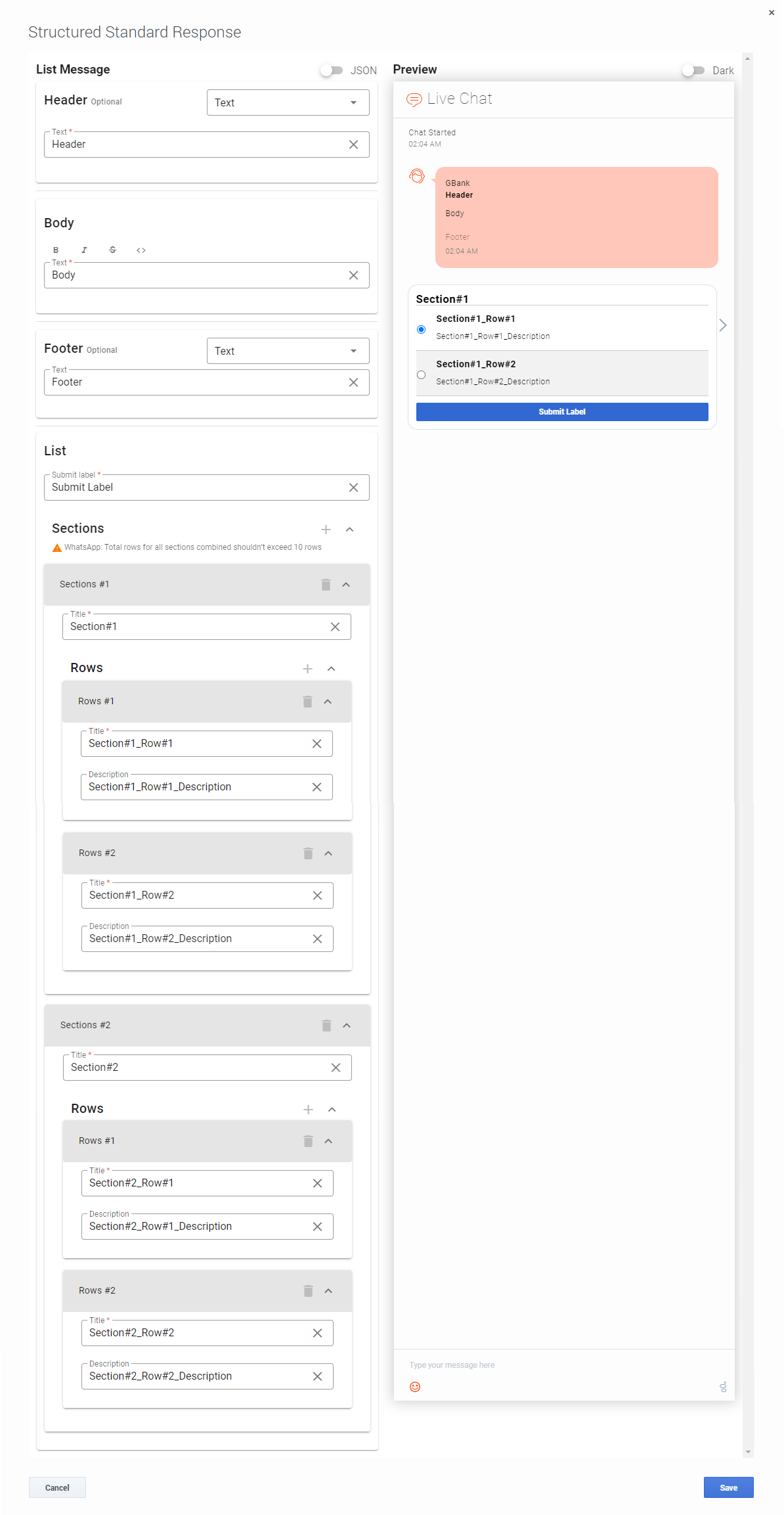Open emoji picker in chat preview
Image resolution: width=784 pixels, height=1515 pixels.
point(415,1387)
